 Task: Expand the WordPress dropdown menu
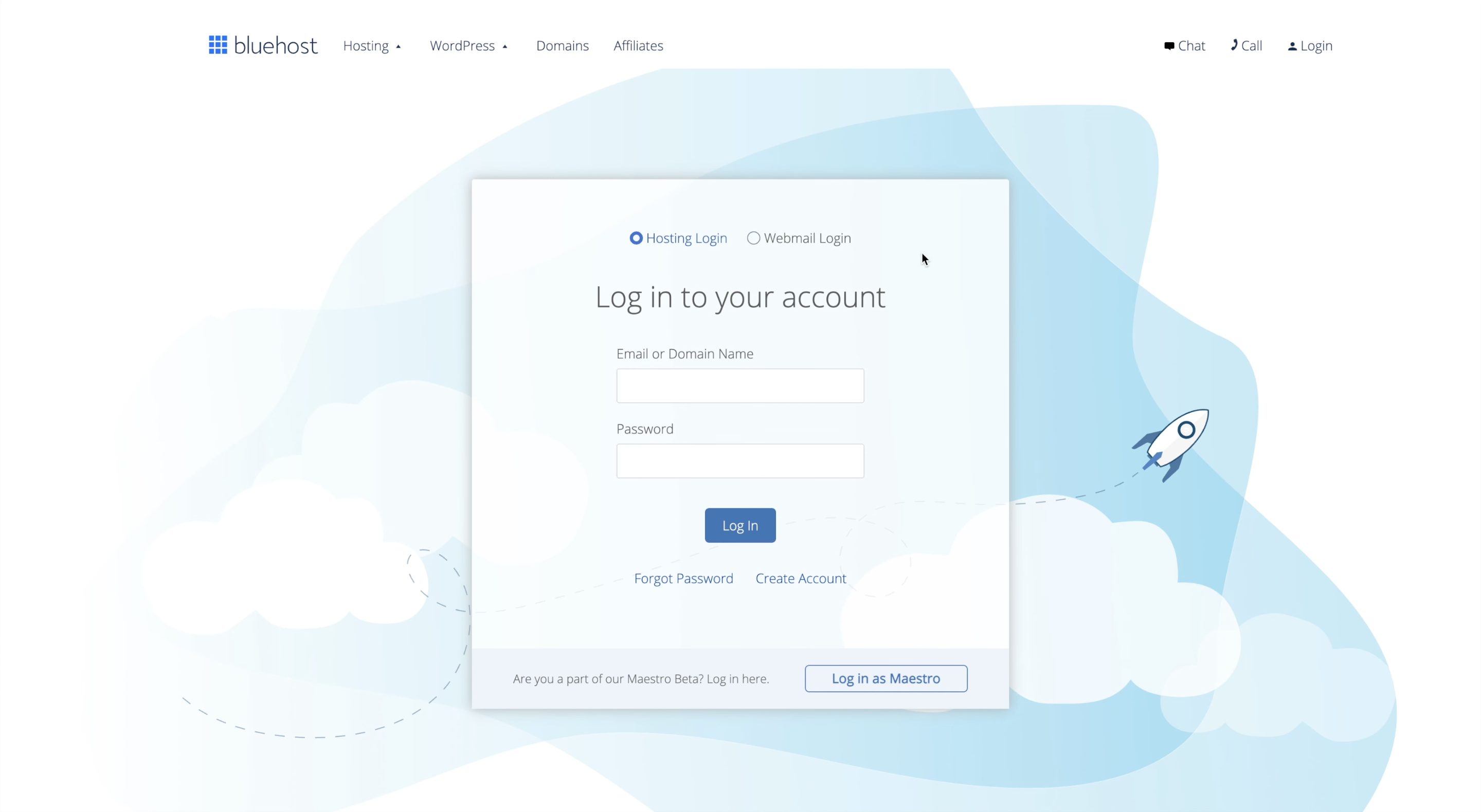(469, 45)
